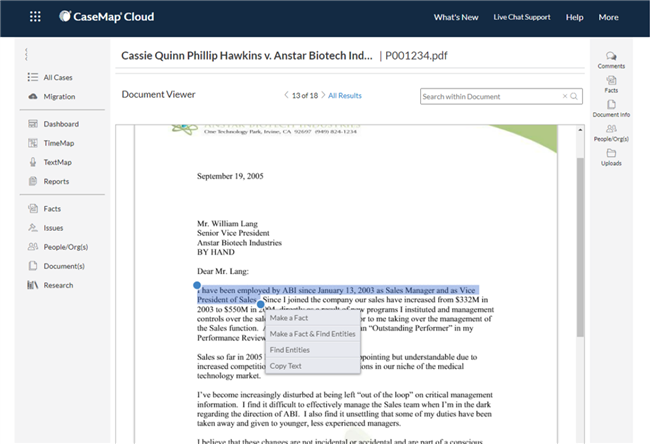Open the All Results link
Image resolution: width=650 pixels, height=444 pixels.
345,95
